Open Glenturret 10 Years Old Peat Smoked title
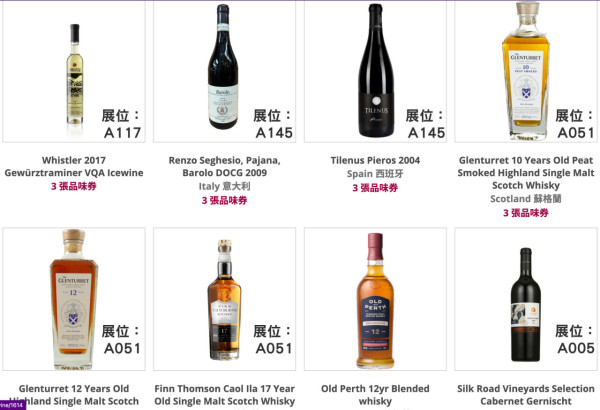The image size is (600, 410). 526,173
